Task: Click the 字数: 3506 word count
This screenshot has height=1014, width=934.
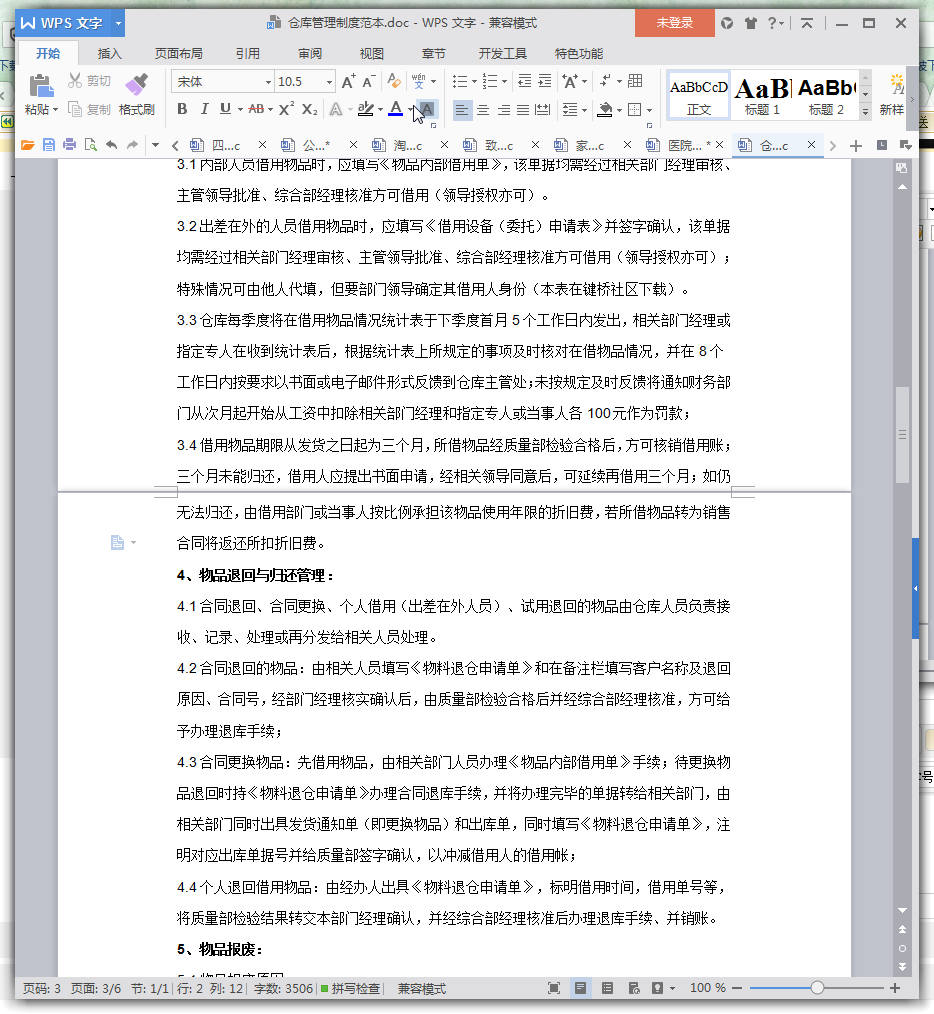Action: click(283, 989)
